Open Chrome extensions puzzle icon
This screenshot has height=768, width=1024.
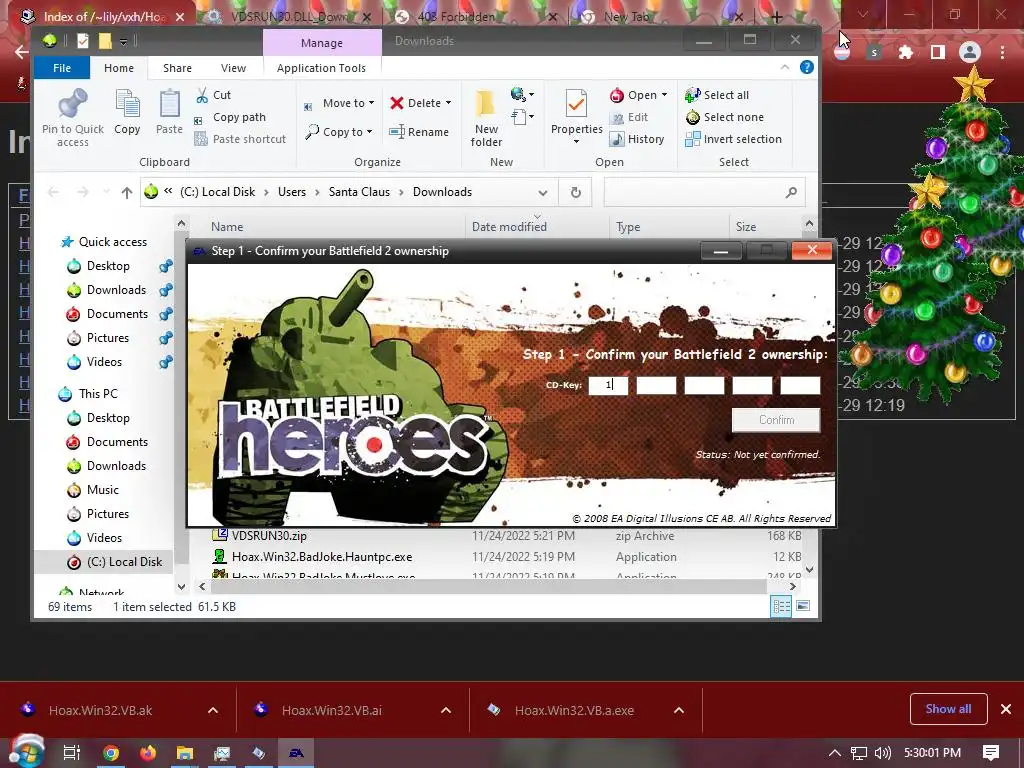[906, 52]
